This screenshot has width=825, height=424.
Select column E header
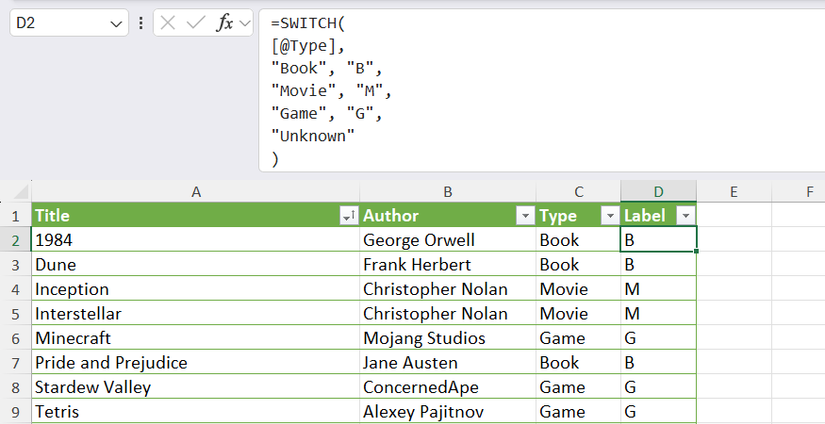(x=734, y=192)
